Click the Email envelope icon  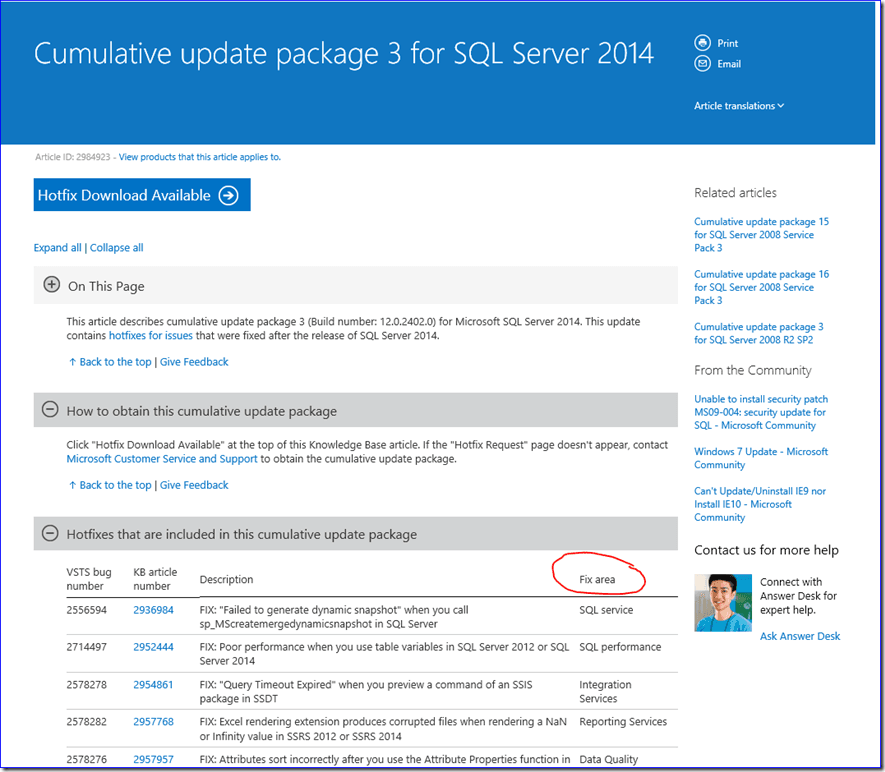tap(702, 64)
